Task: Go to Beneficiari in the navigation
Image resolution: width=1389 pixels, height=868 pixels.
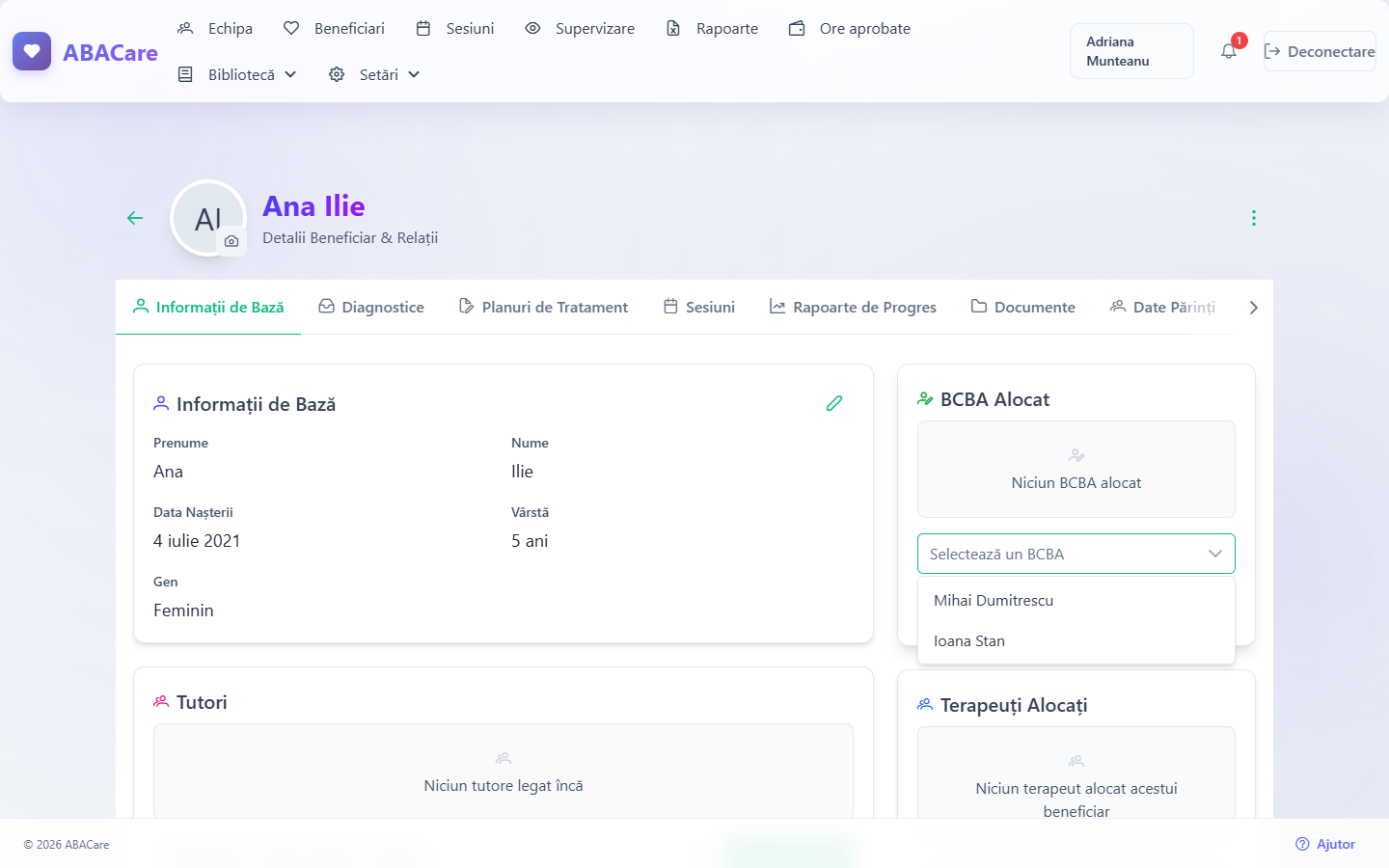Action: [x=334, y=28]
